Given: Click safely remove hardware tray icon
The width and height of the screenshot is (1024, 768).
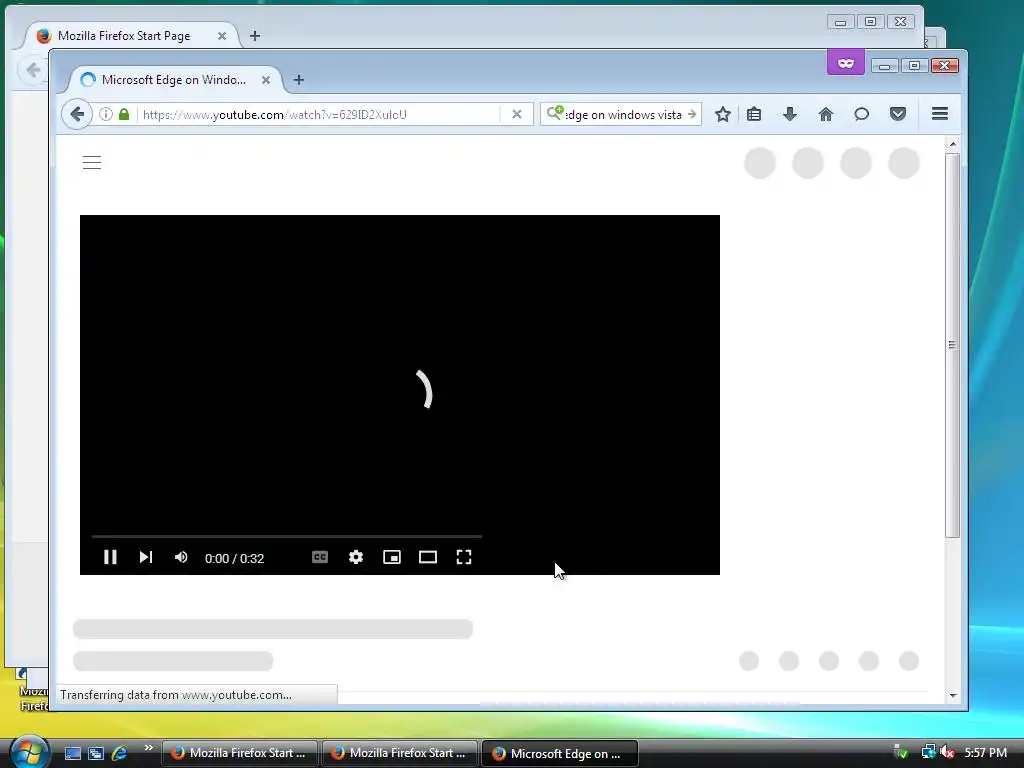Looking at the screenshot, I should click(x=901, y=752).
